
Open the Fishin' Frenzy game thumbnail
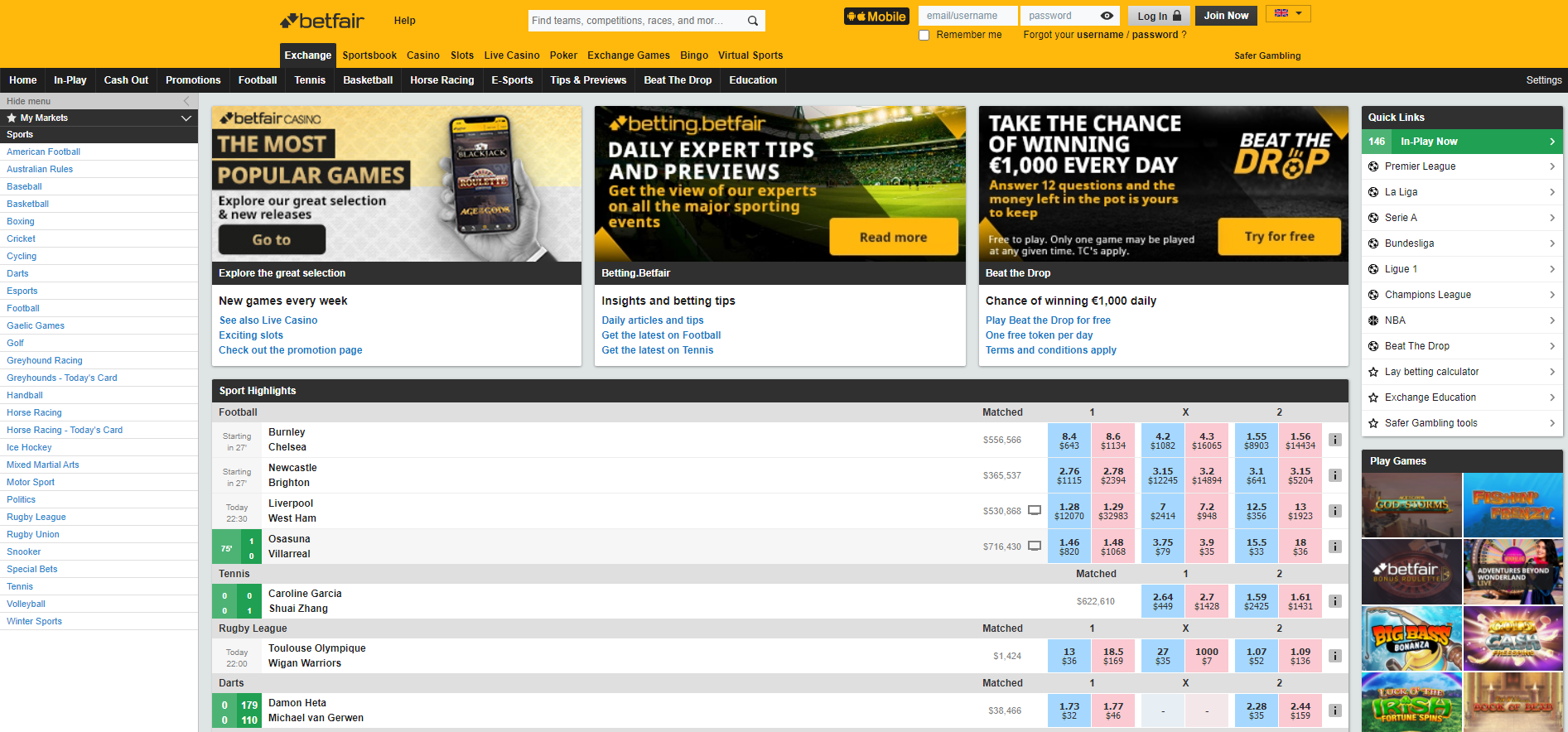click(1513, 505)
